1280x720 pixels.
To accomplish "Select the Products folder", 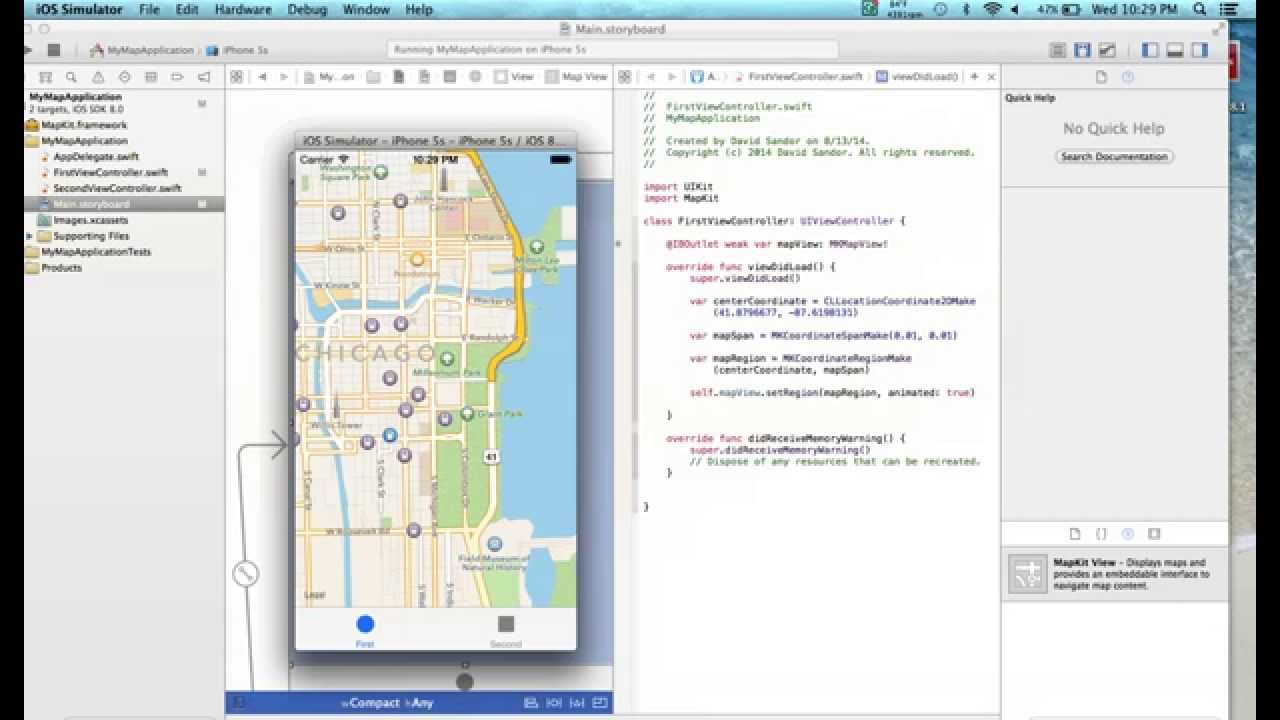I will (61, 268).
